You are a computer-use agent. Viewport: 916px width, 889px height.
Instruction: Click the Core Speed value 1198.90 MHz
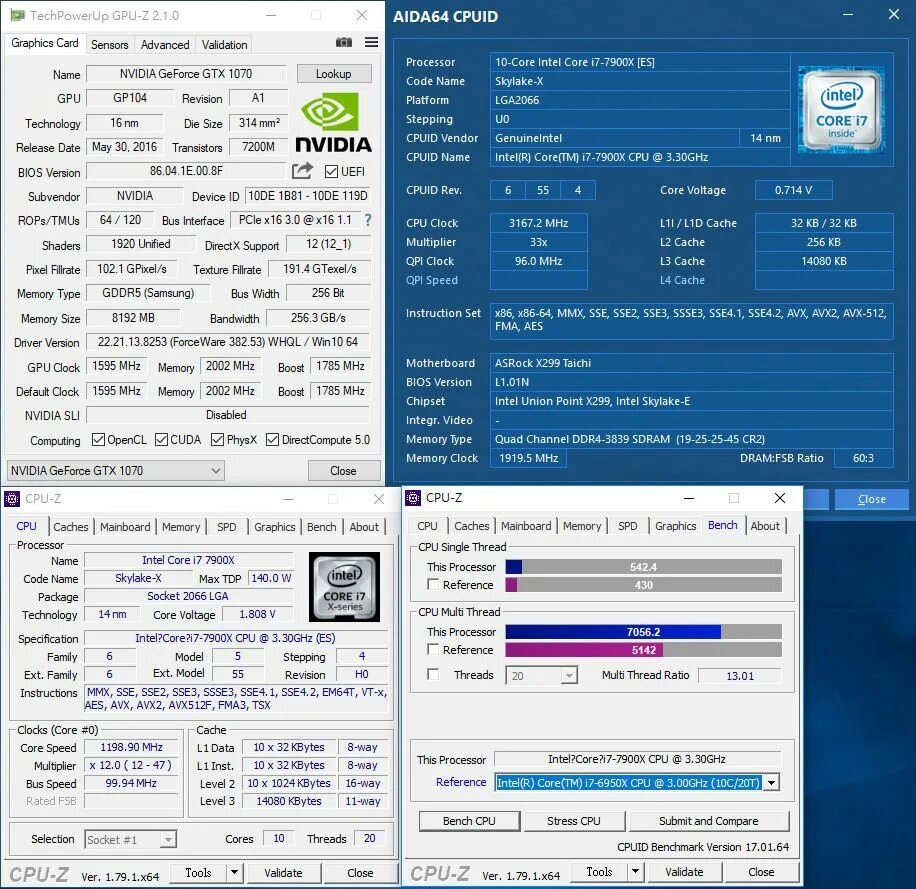coord(131,747)
